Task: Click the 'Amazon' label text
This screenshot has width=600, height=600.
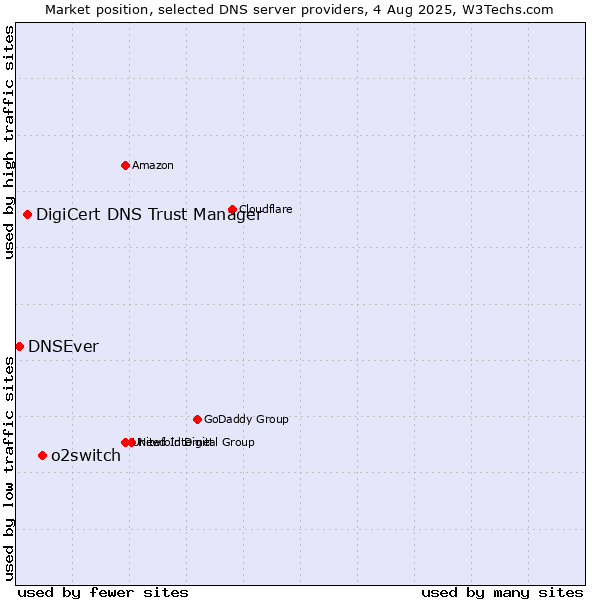Action: coord(153,165)
